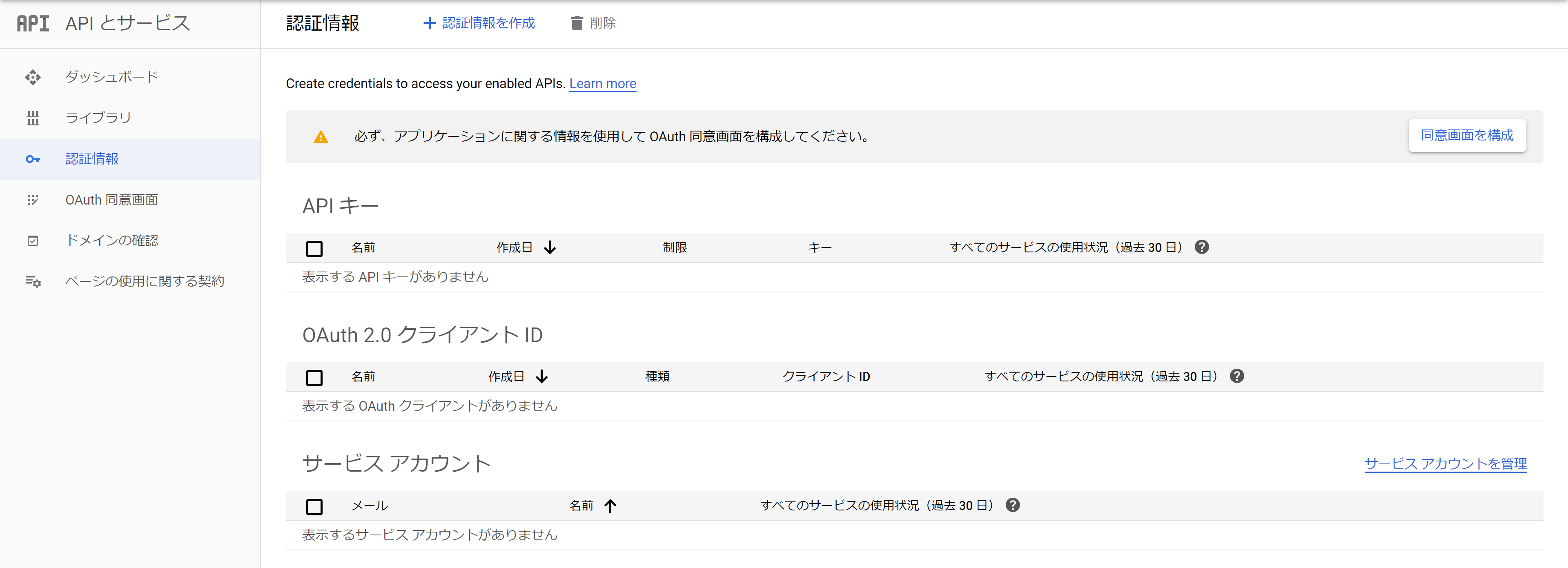This screenshot has width=1568, height=568.
Task: Open ページの使用に関する契約 in the sidebar
Action: coord(130,281)
